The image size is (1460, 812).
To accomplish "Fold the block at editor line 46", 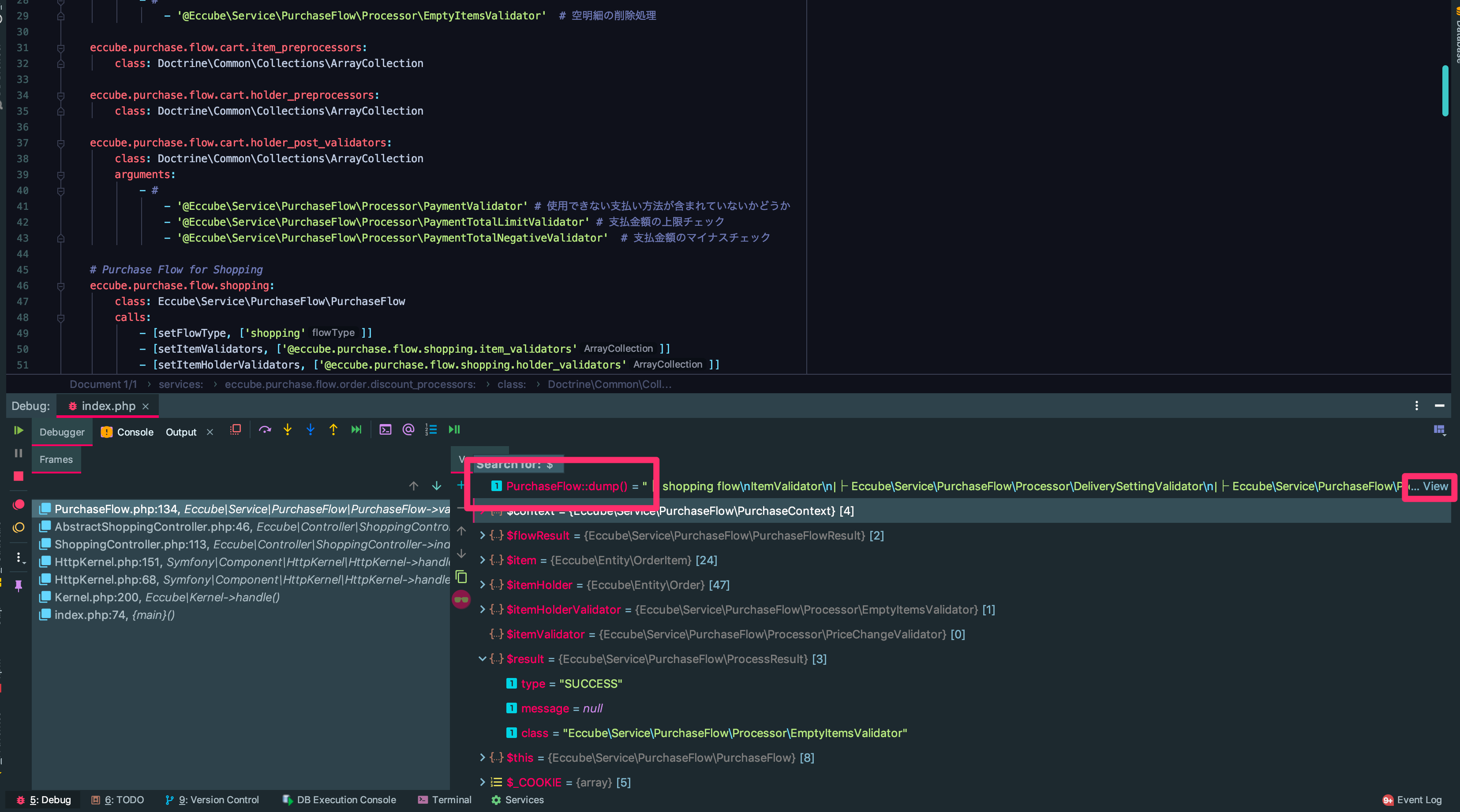I will [x=60, y=286].
